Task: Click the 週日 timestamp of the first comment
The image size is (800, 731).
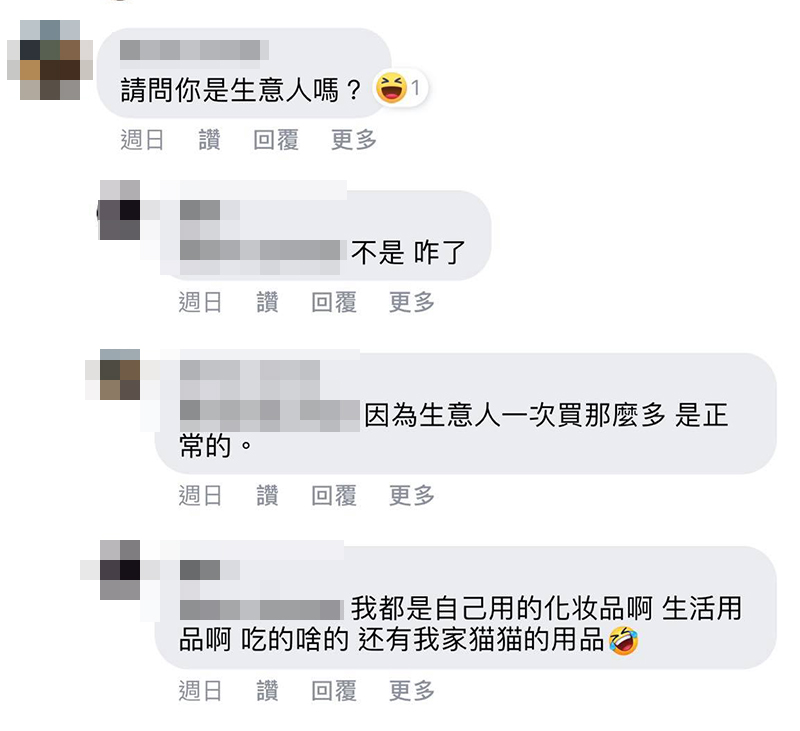Action: pos(142,140)
